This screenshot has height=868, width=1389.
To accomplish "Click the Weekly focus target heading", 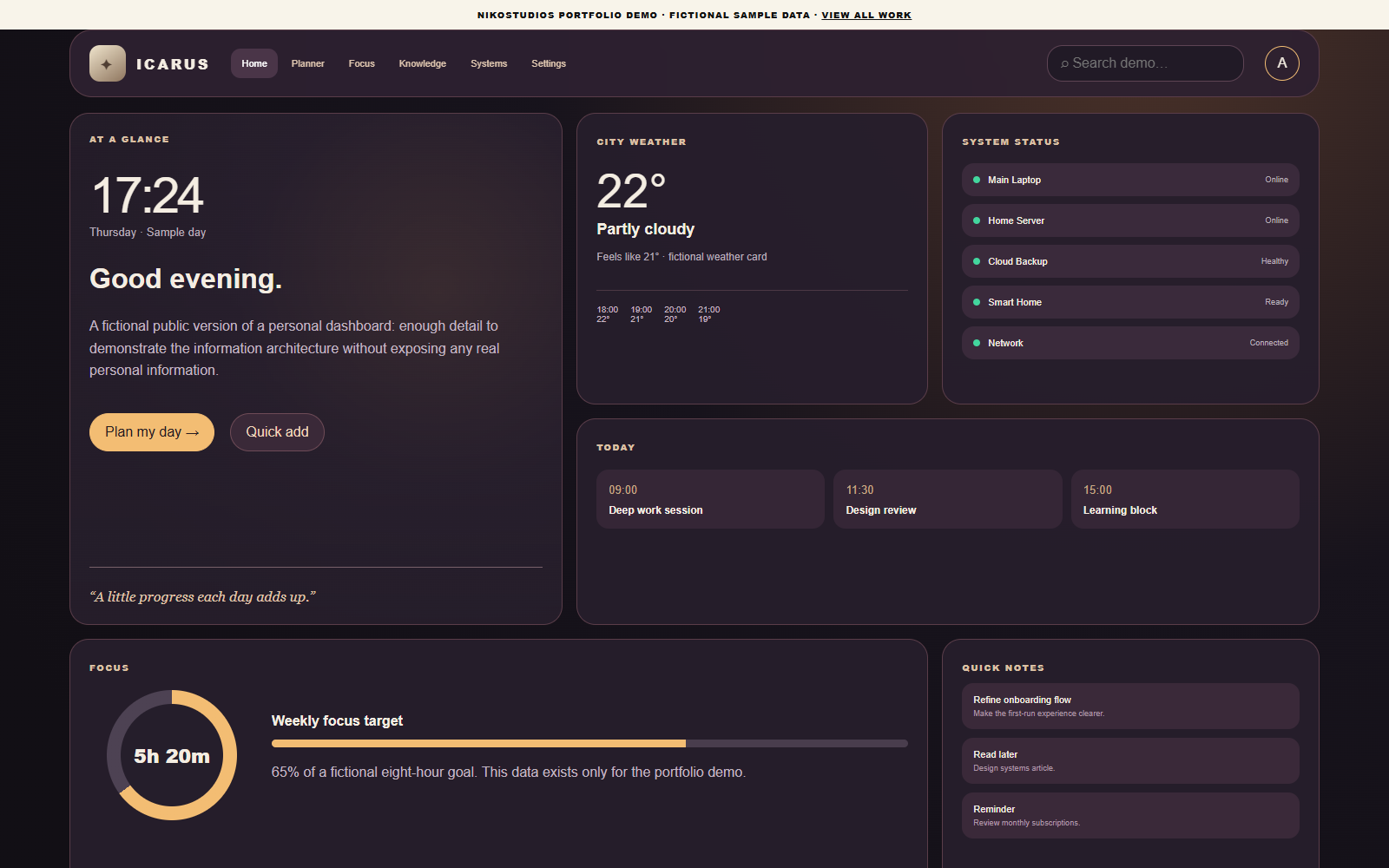I will (x=337, y=720).
